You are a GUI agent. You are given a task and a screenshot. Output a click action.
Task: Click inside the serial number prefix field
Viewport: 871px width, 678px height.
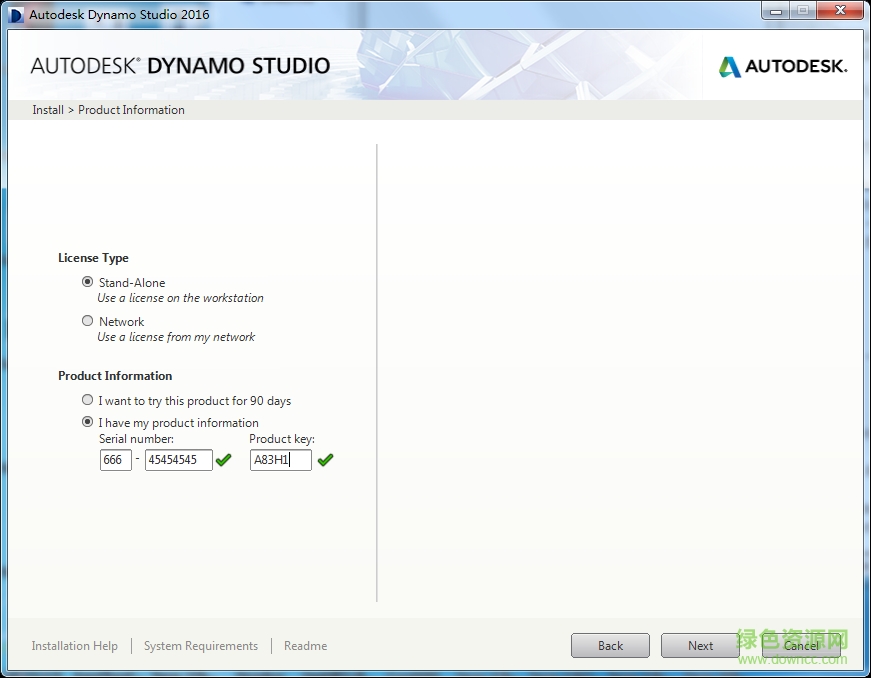coord(115,460)
